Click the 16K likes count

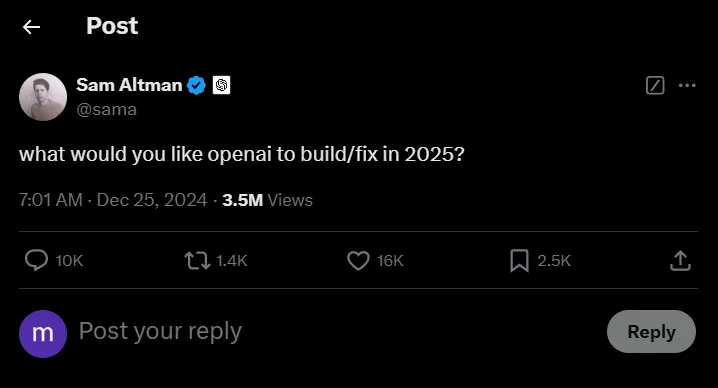[x=390, y=261]
